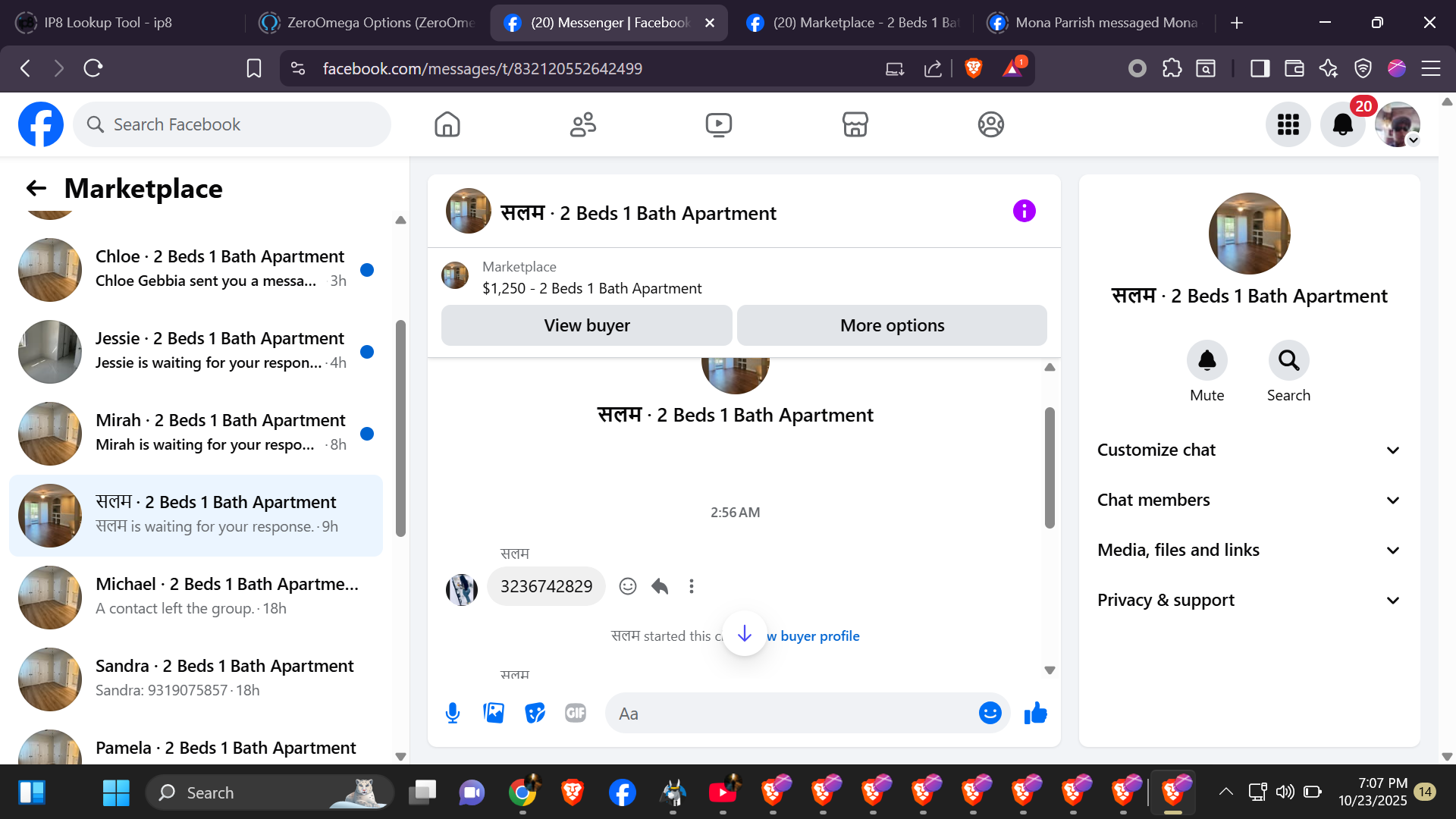Click the More options button
Screen dimensions: 1456x819
coord(892,325)
